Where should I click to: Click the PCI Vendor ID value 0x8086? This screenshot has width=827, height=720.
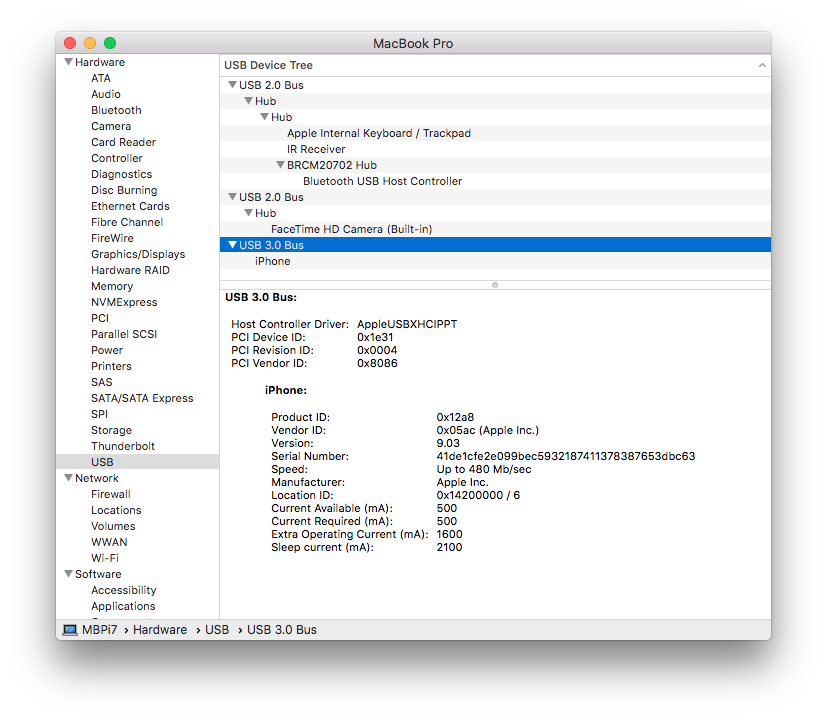pyautogui.click(x=377, y=363)
